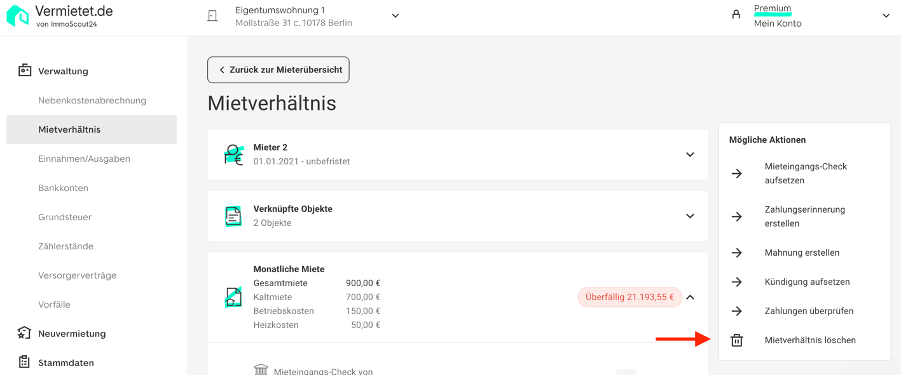The width and height of the screenshot is (902, 376).
Task: Click the Verwaltung sidebar icon
Action: [x=24, y=70]
